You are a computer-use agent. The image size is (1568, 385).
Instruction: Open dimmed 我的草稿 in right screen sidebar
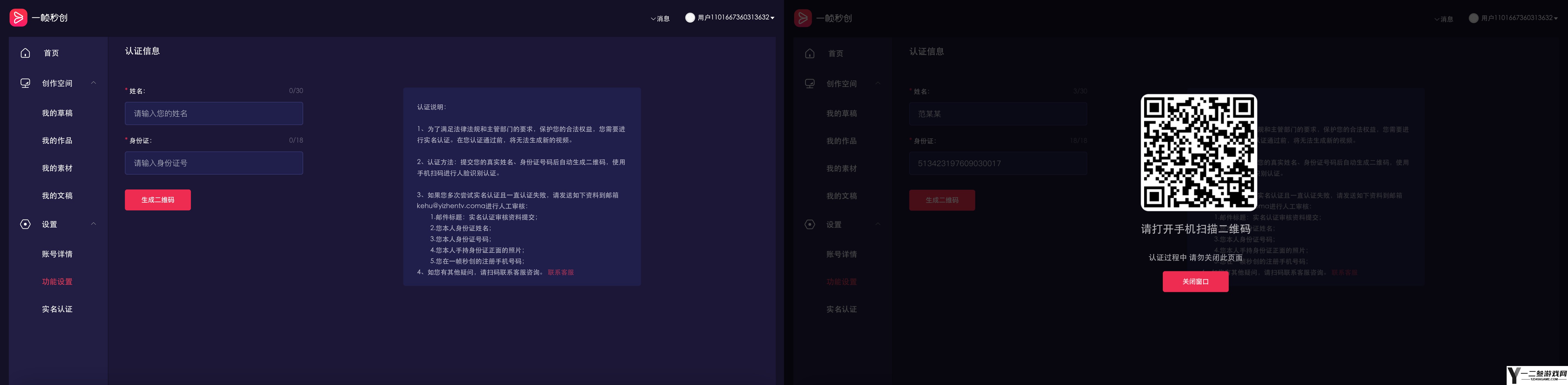click(x=841, y=114)
